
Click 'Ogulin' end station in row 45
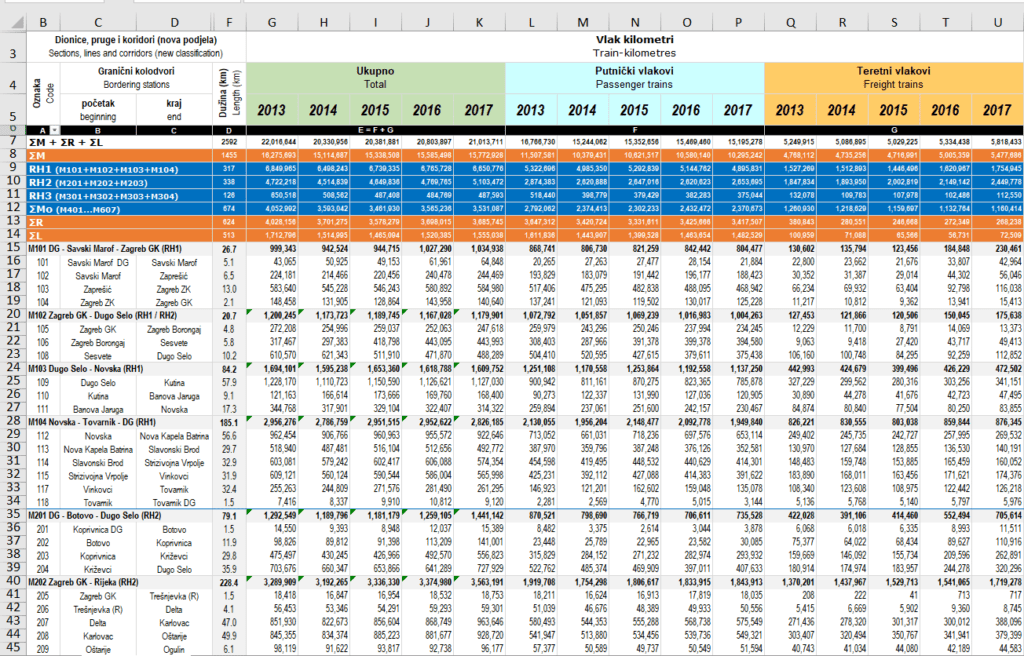point(174,649)
